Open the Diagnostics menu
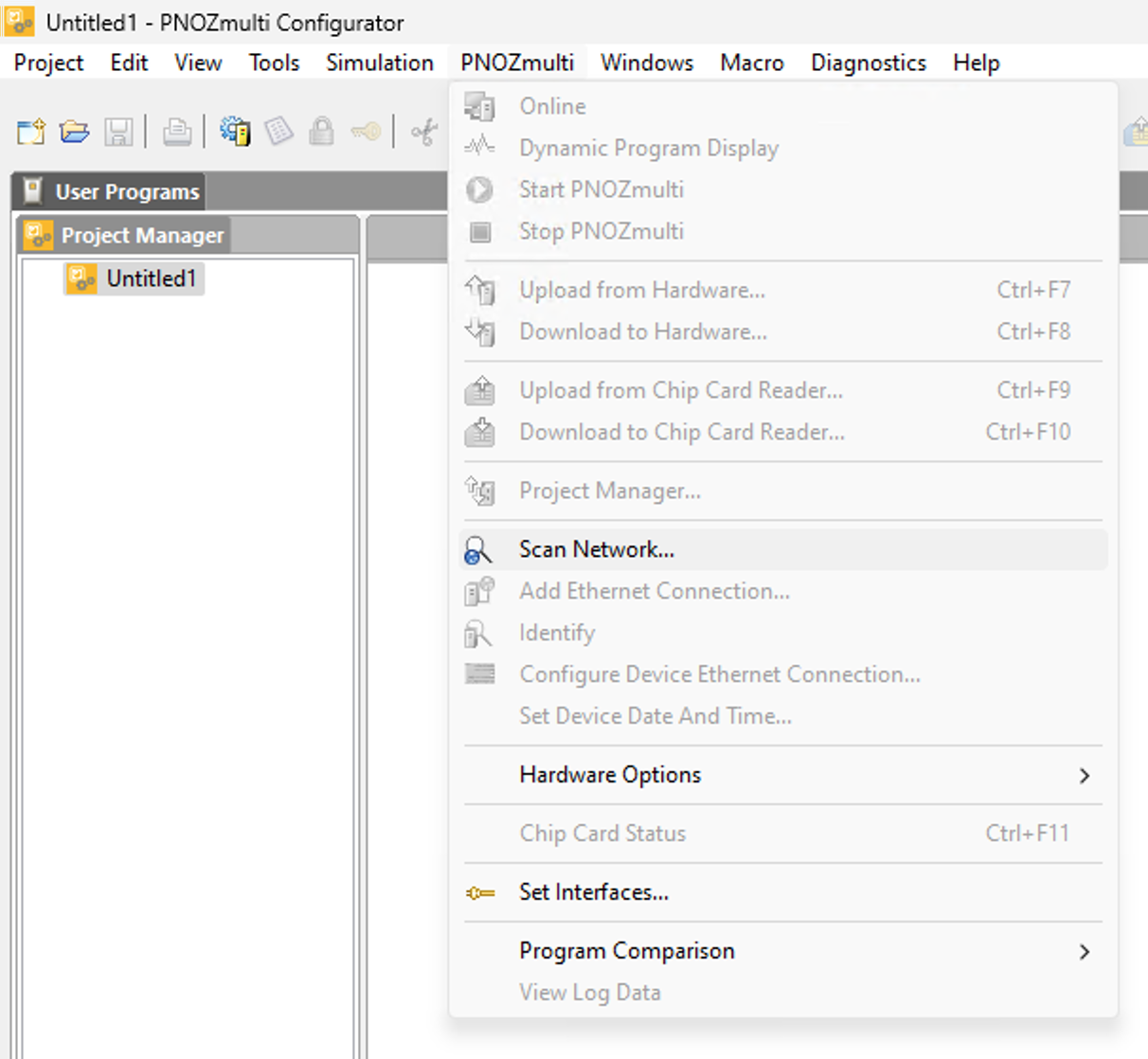 (x=869, y=63)
